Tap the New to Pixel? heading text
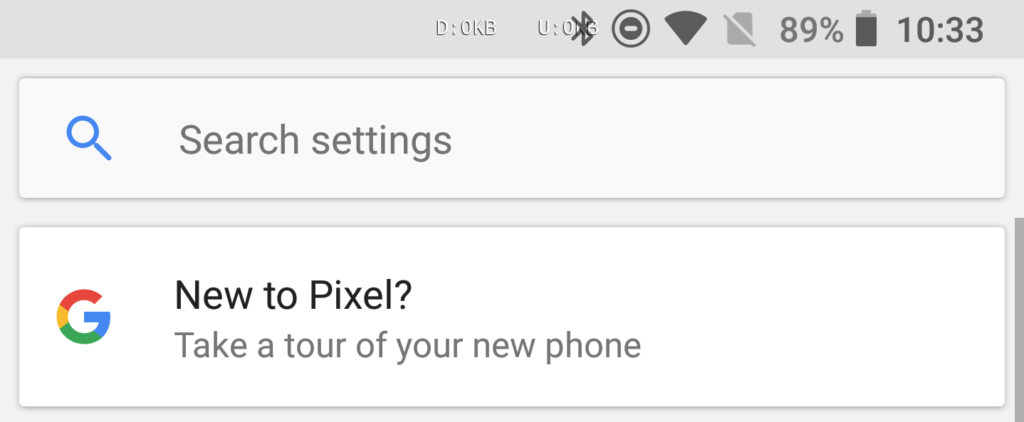The image size is (1024, 422). point(293,295)
